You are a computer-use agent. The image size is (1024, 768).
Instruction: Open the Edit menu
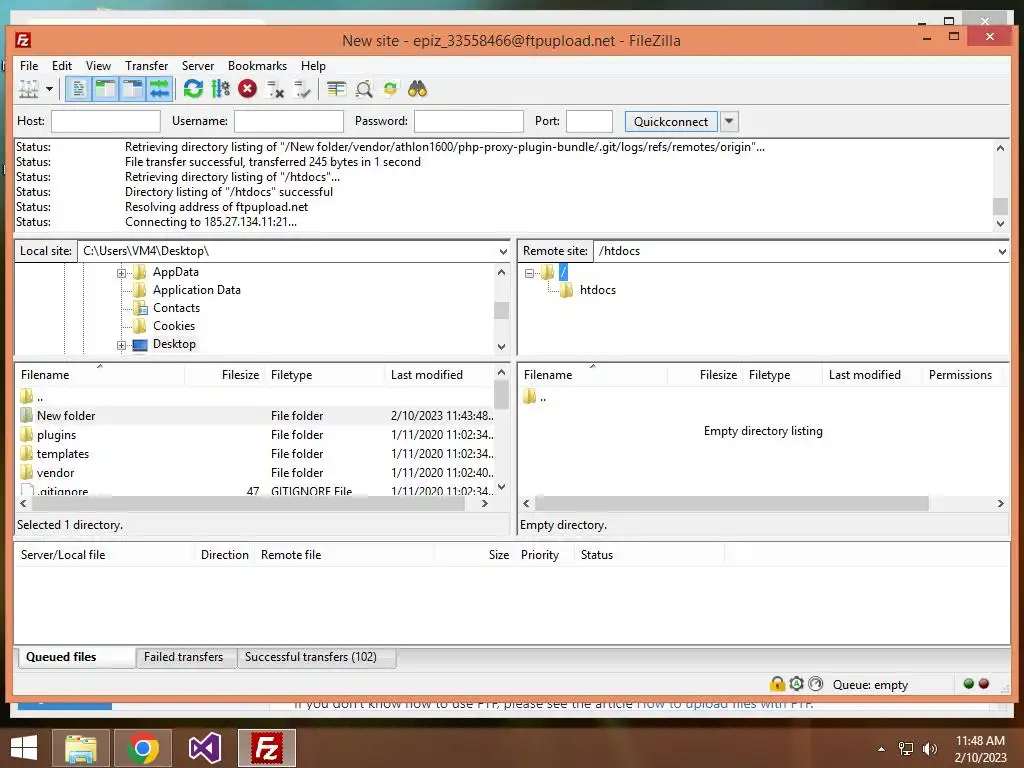pos(62,66)
